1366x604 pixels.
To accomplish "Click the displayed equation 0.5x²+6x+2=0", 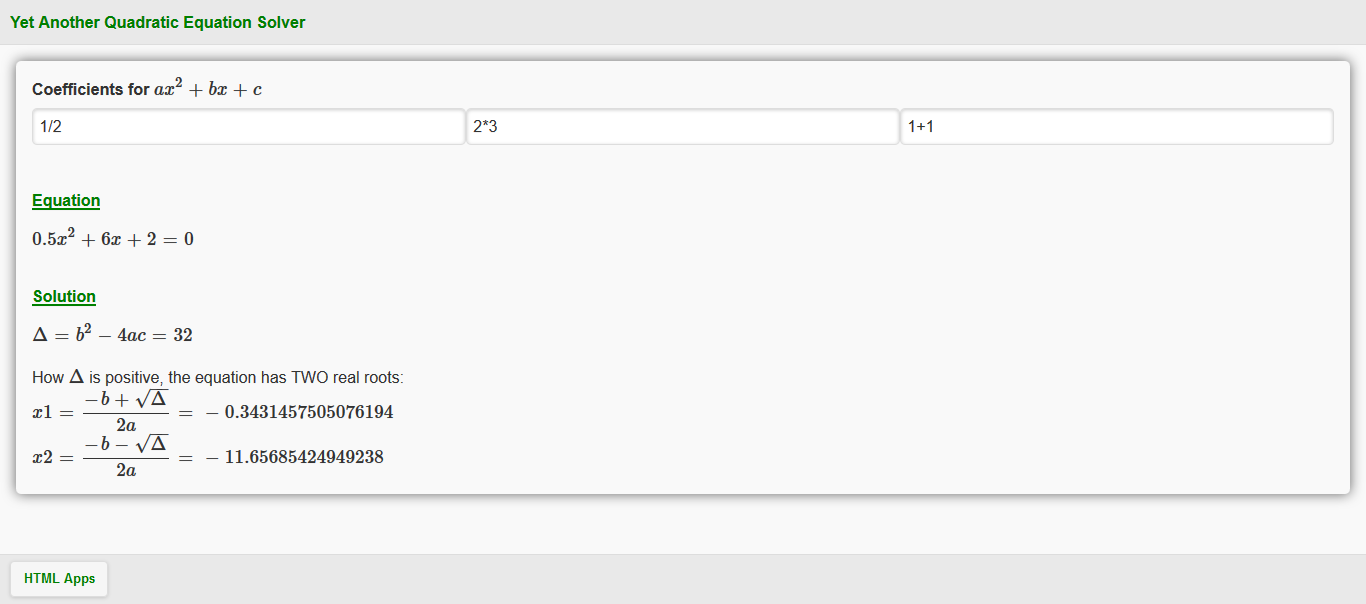I will pos(112,239).
